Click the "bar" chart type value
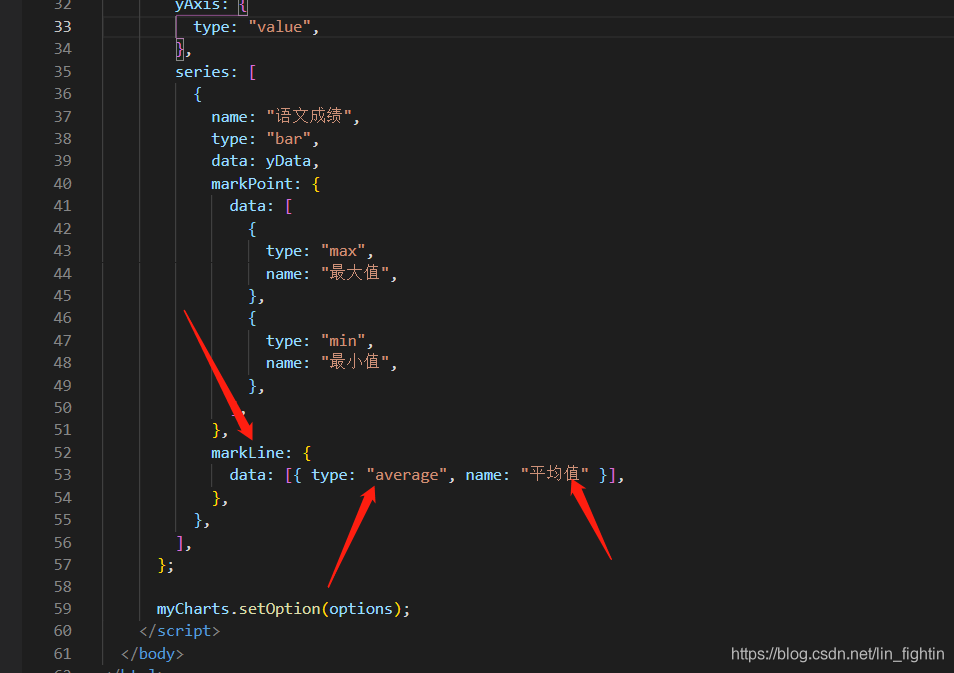Screen dimensions: 954x673 pos(288,139)
